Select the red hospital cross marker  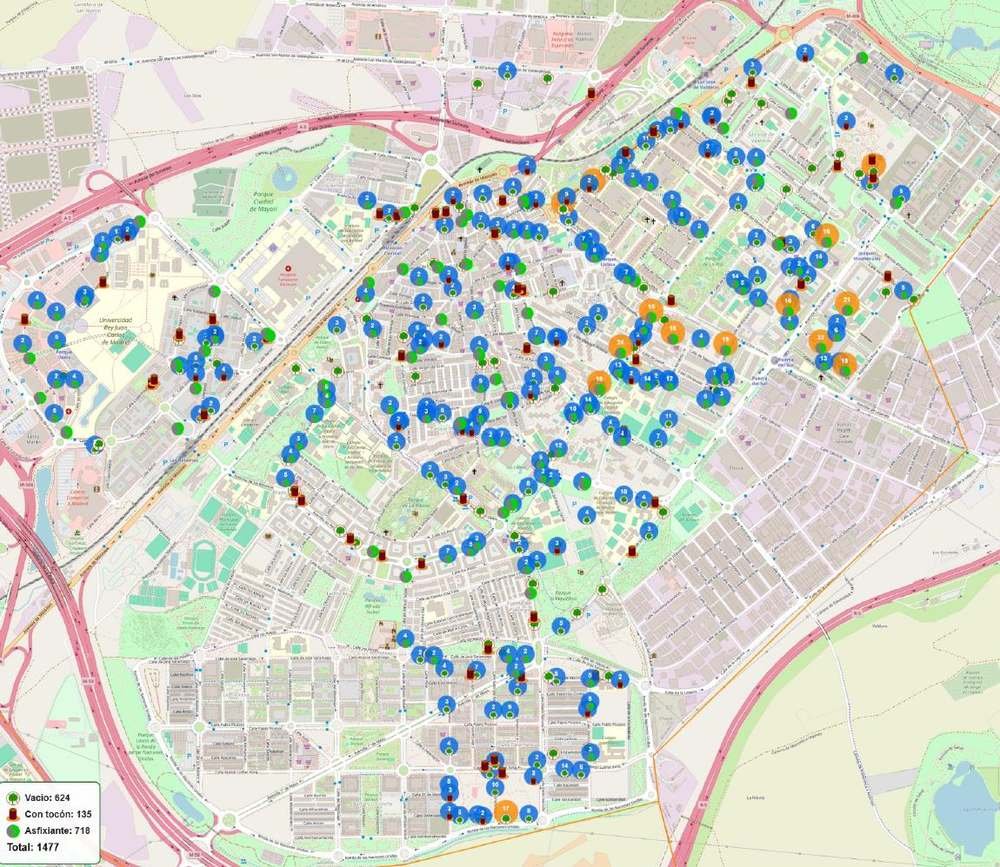pos(288,269)
